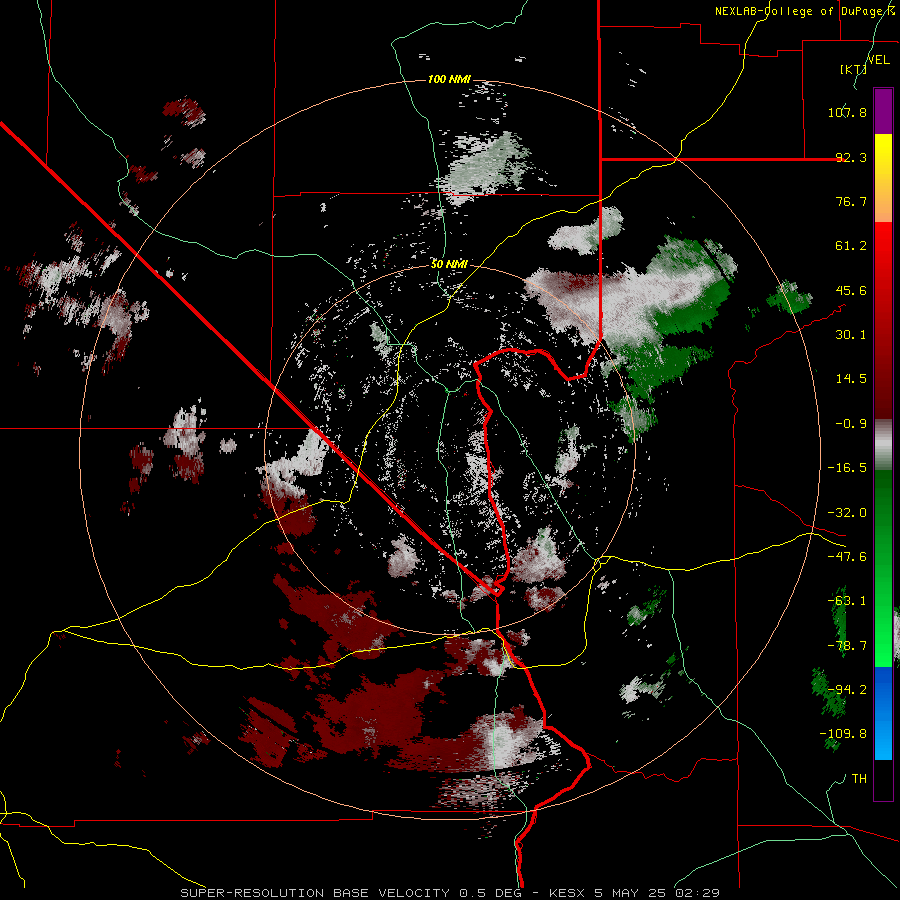900x900 pixels.
Task: Click the -78.7 velocity legend value
Action: tap(847, 646)
